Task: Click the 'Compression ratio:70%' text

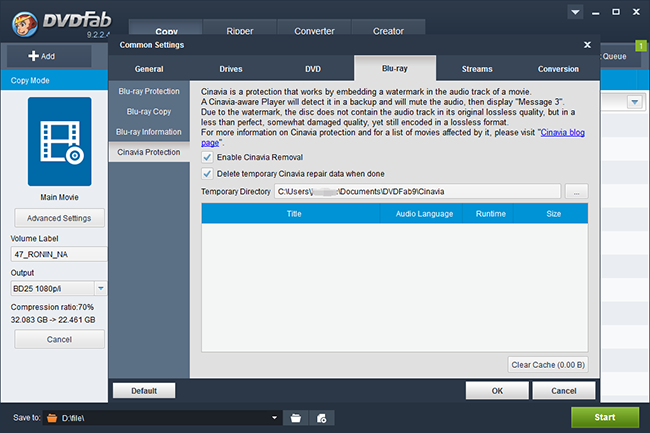Action: (x=52, y=307)
